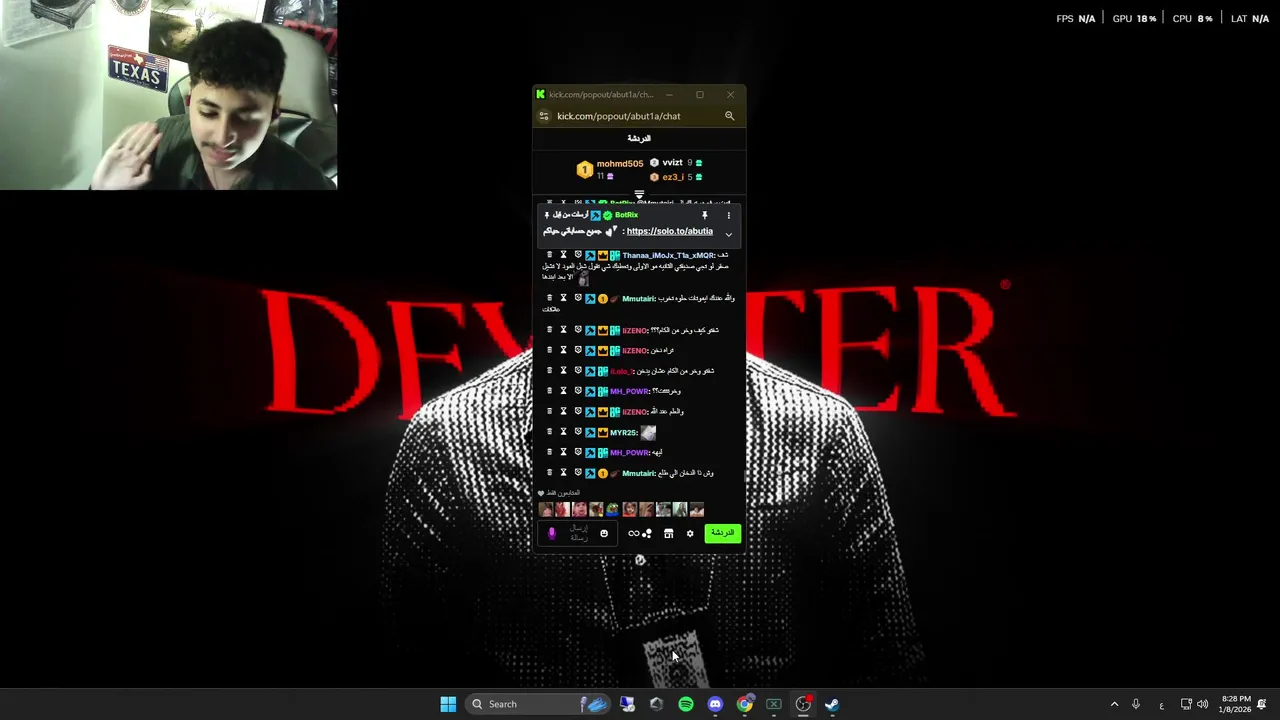This screenshot has height=720, width=1280.
Task: Open the notifications bell icon
Action: point(1262,704)
